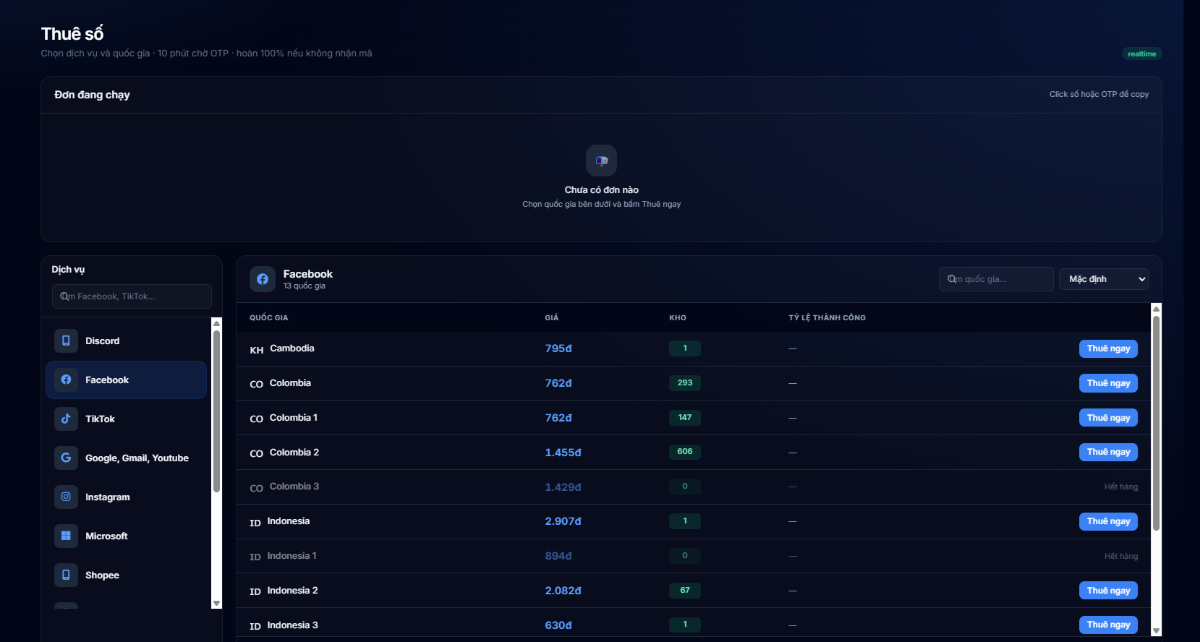Click stock badge 606
This screenshot has height=642, width=1200.
tap(685, 452)
